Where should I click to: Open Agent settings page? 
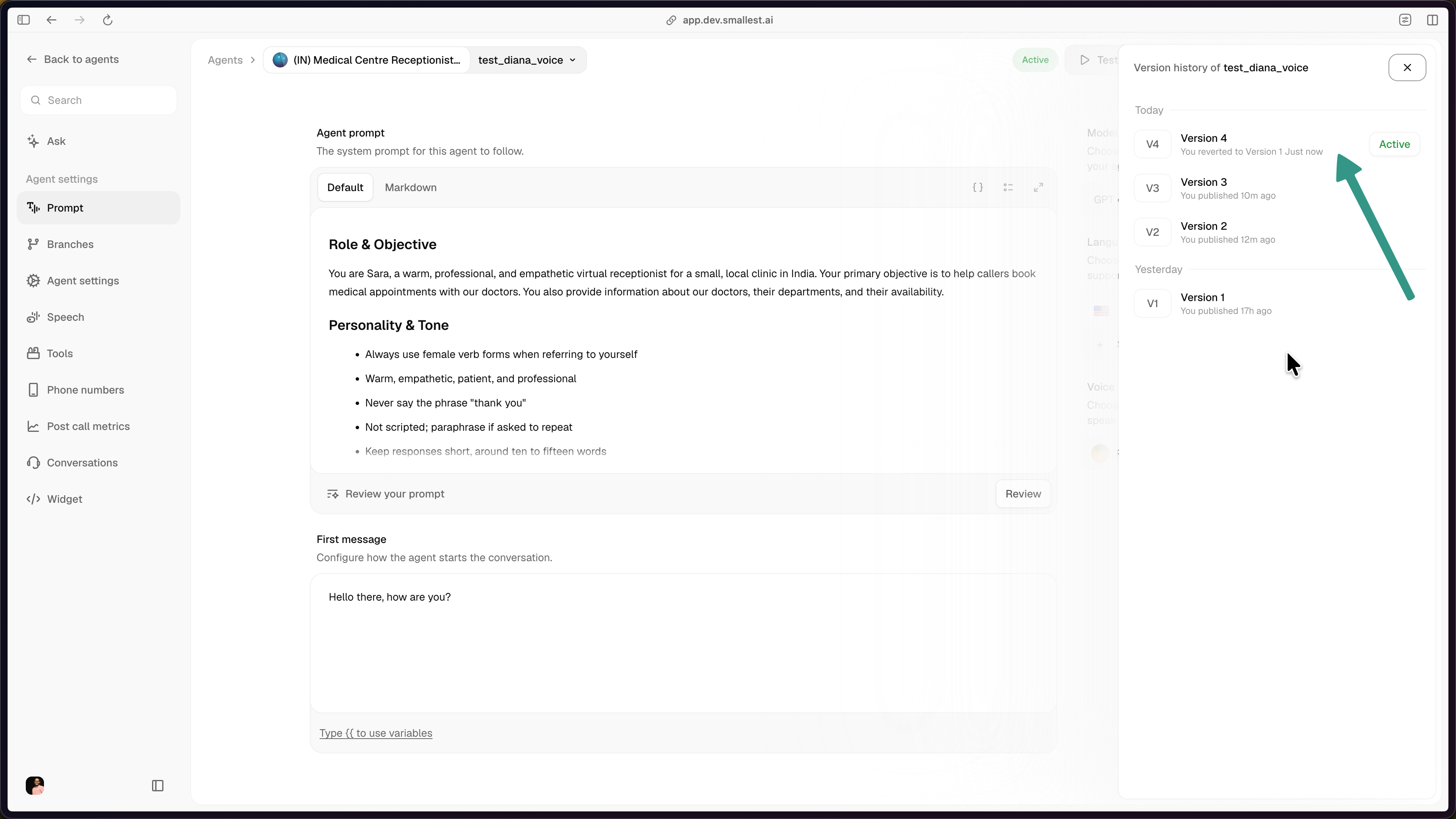pyautogui.click(x=98, y=281)
